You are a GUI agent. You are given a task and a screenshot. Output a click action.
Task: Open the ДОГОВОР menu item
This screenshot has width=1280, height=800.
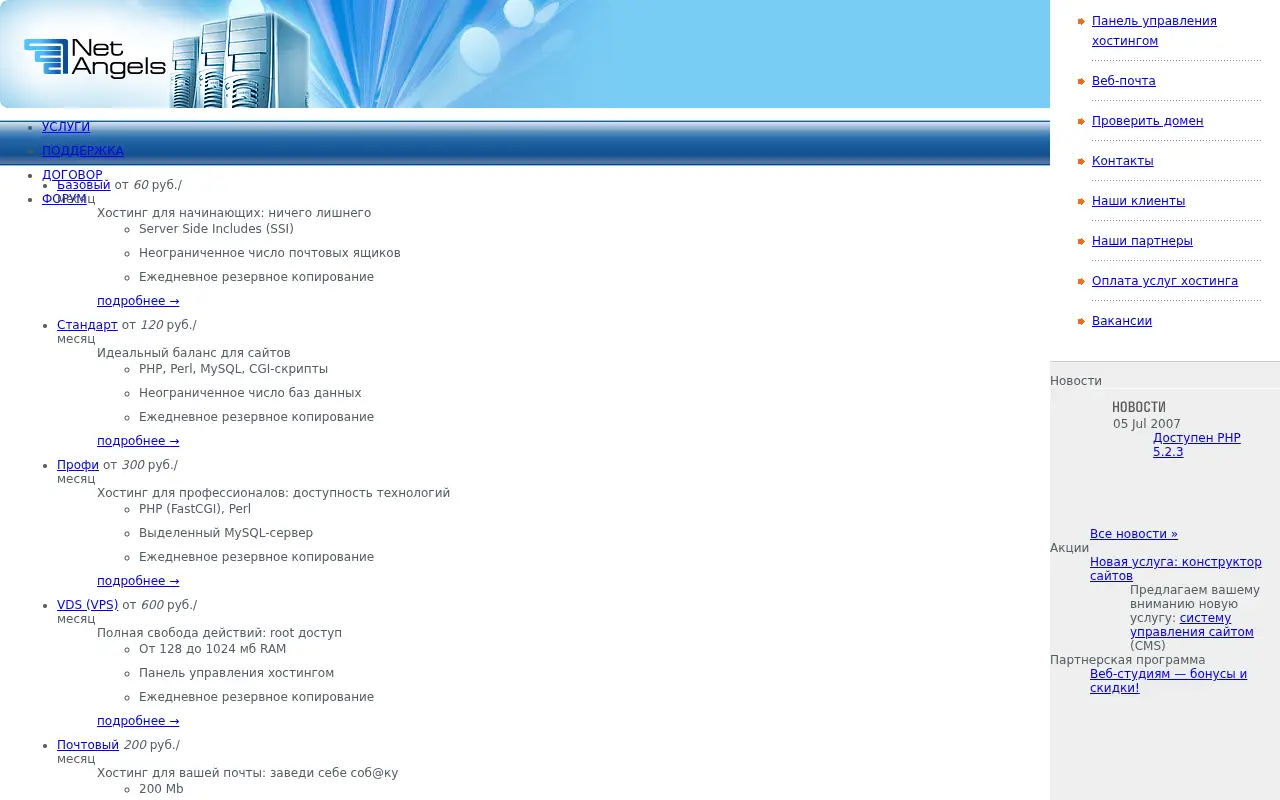pos(72,175)
